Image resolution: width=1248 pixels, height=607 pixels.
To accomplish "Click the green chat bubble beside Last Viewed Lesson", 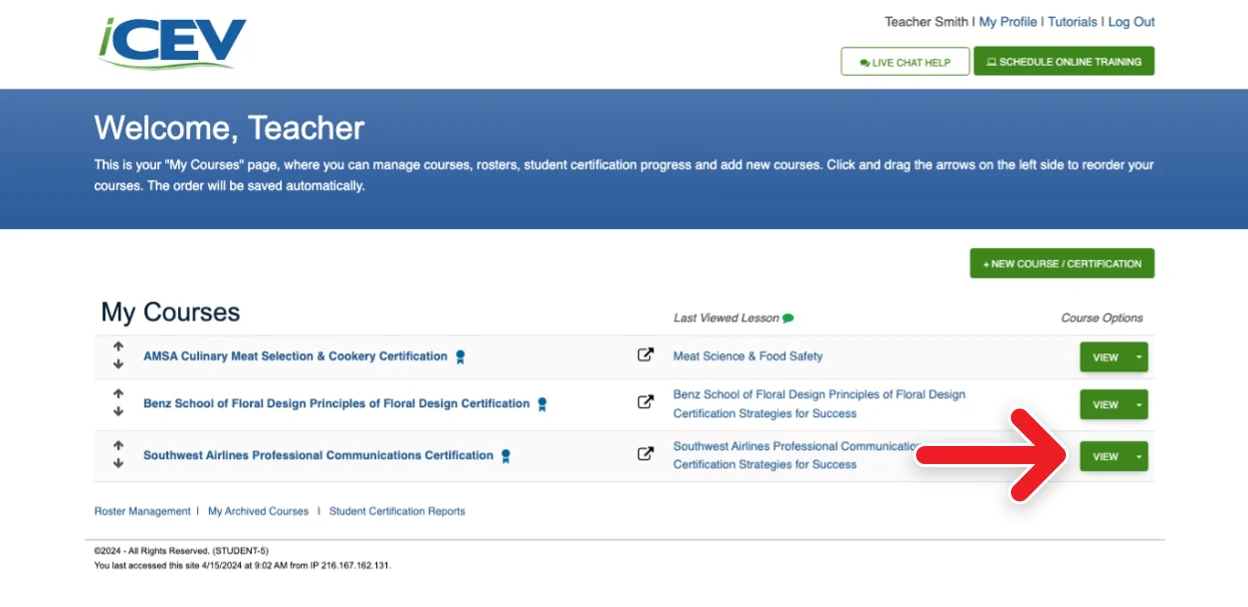I will (x=788, y=319).
